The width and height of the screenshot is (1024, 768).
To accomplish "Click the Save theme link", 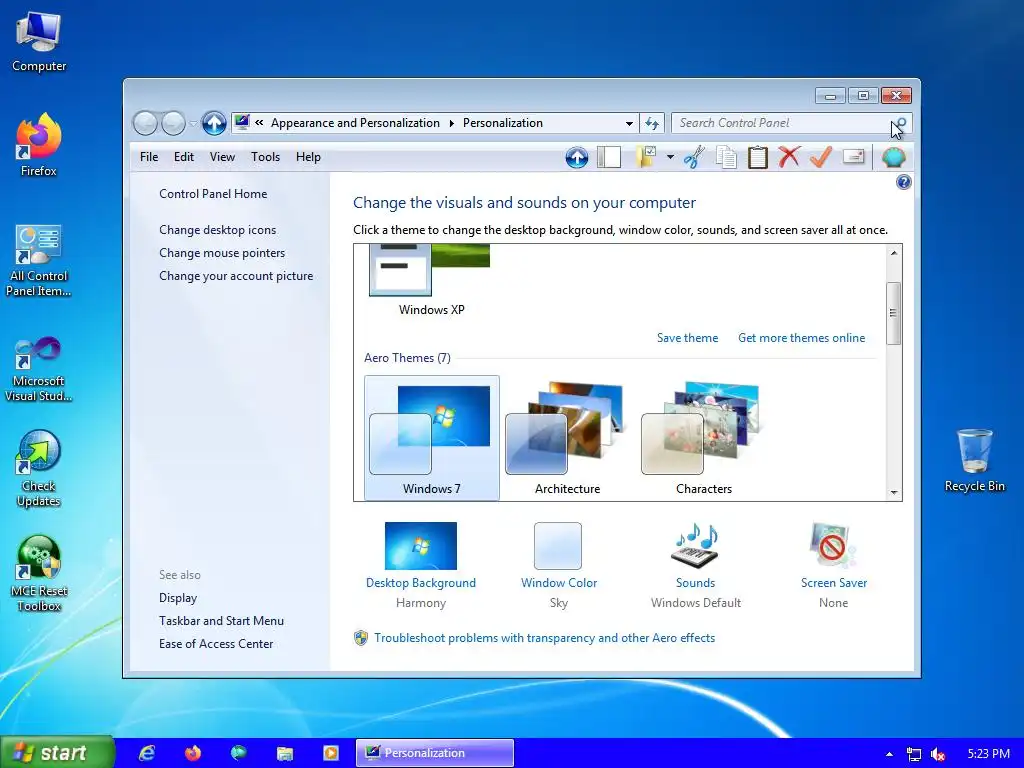I will point(687,338).
